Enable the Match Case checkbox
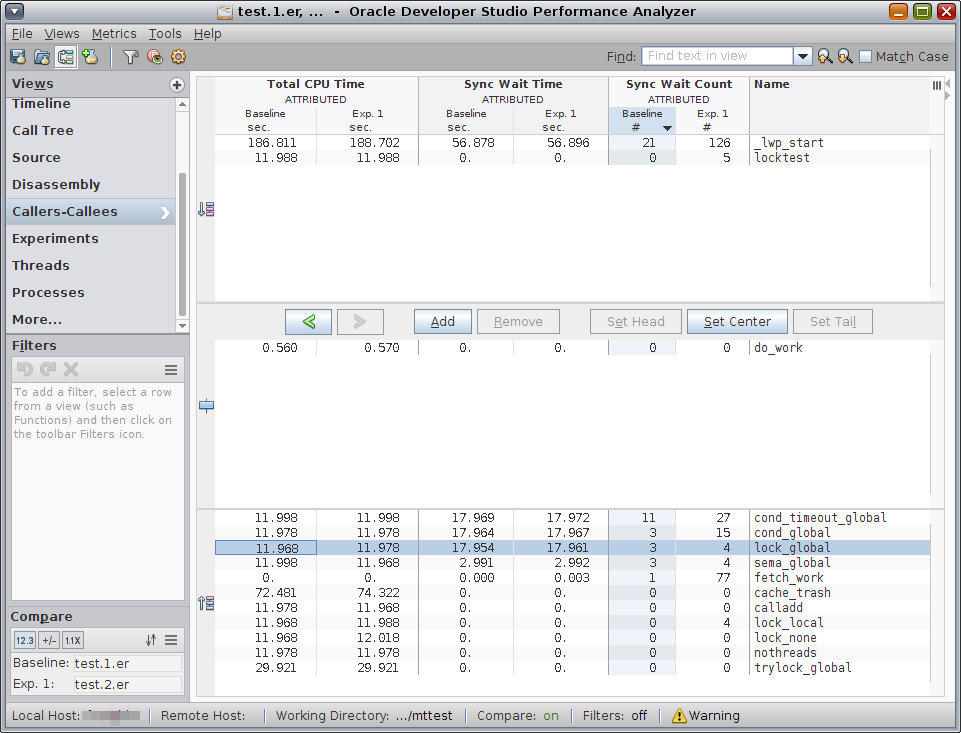This screenshot has width=961, height=733. pos(865,56)
